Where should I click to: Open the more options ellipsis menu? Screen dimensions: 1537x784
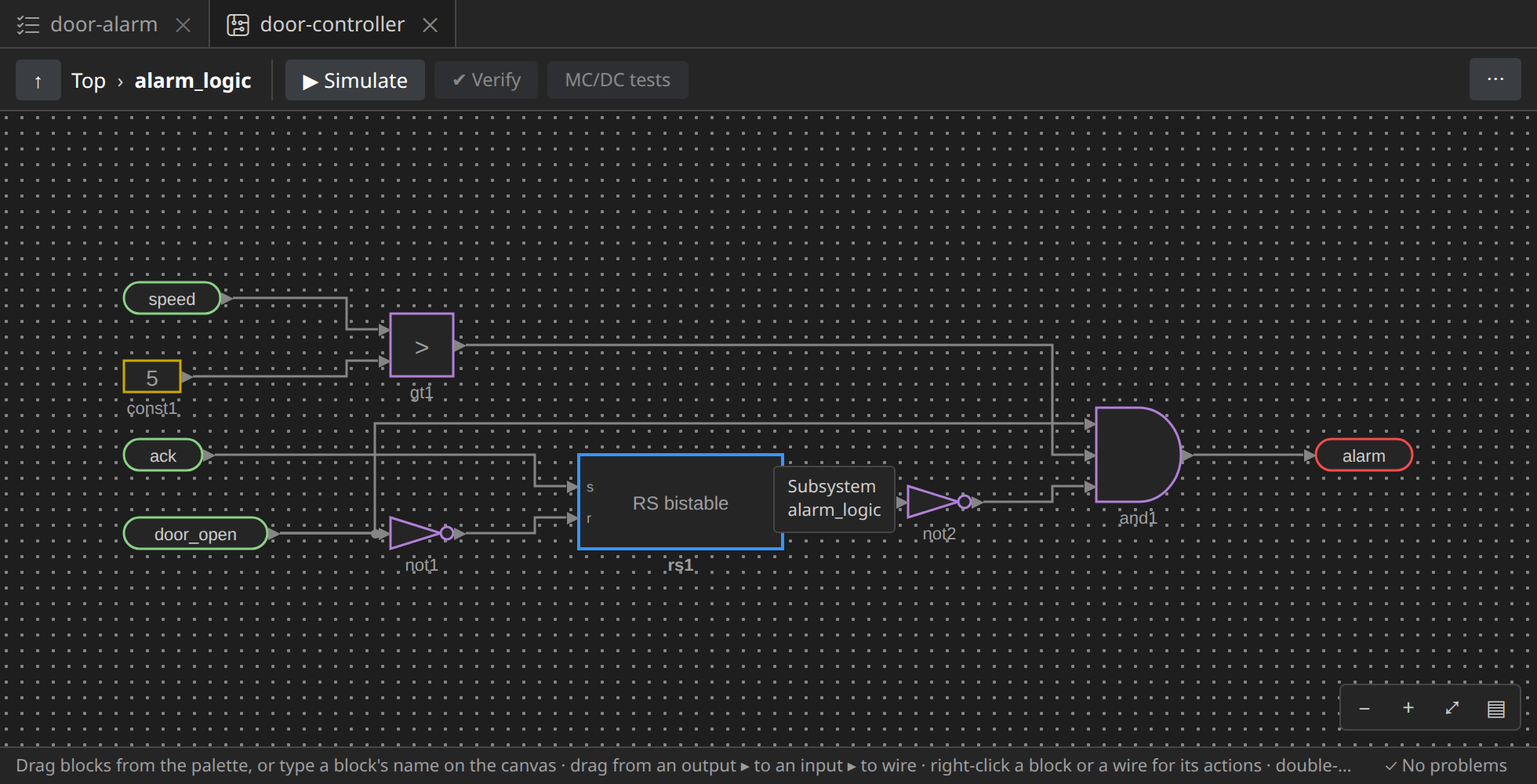[1495, 80]
